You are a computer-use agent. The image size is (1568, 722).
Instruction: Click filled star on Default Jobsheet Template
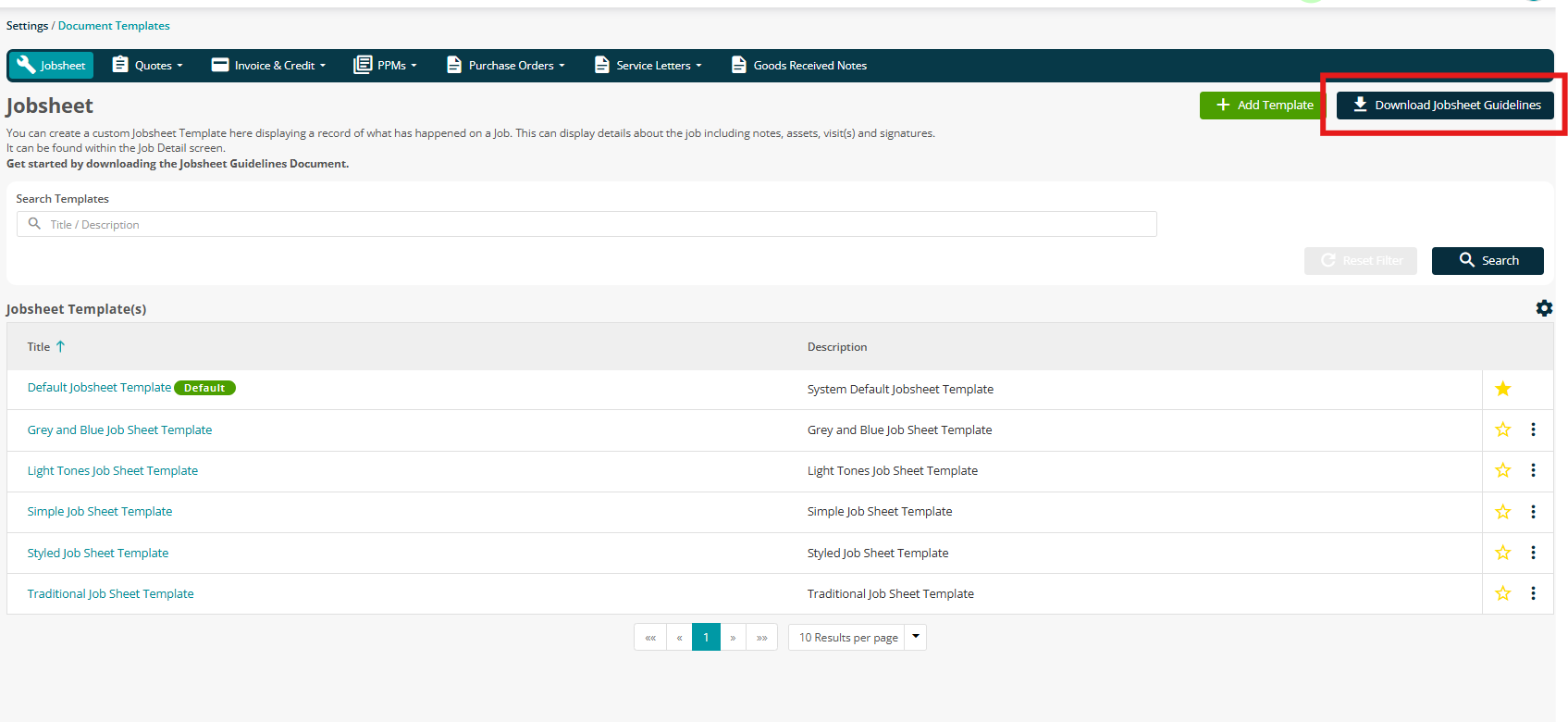[x=1503, y=389]
